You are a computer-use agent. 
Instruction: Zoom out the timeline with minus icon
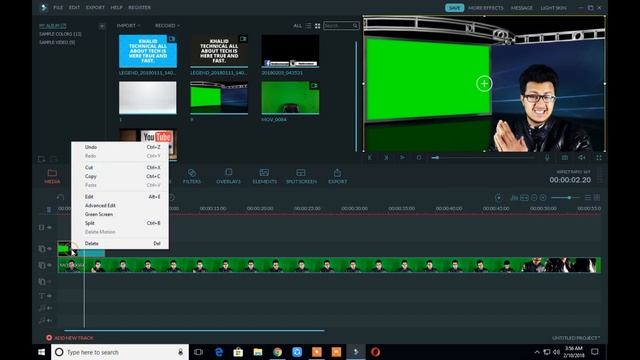pos(534,198)
